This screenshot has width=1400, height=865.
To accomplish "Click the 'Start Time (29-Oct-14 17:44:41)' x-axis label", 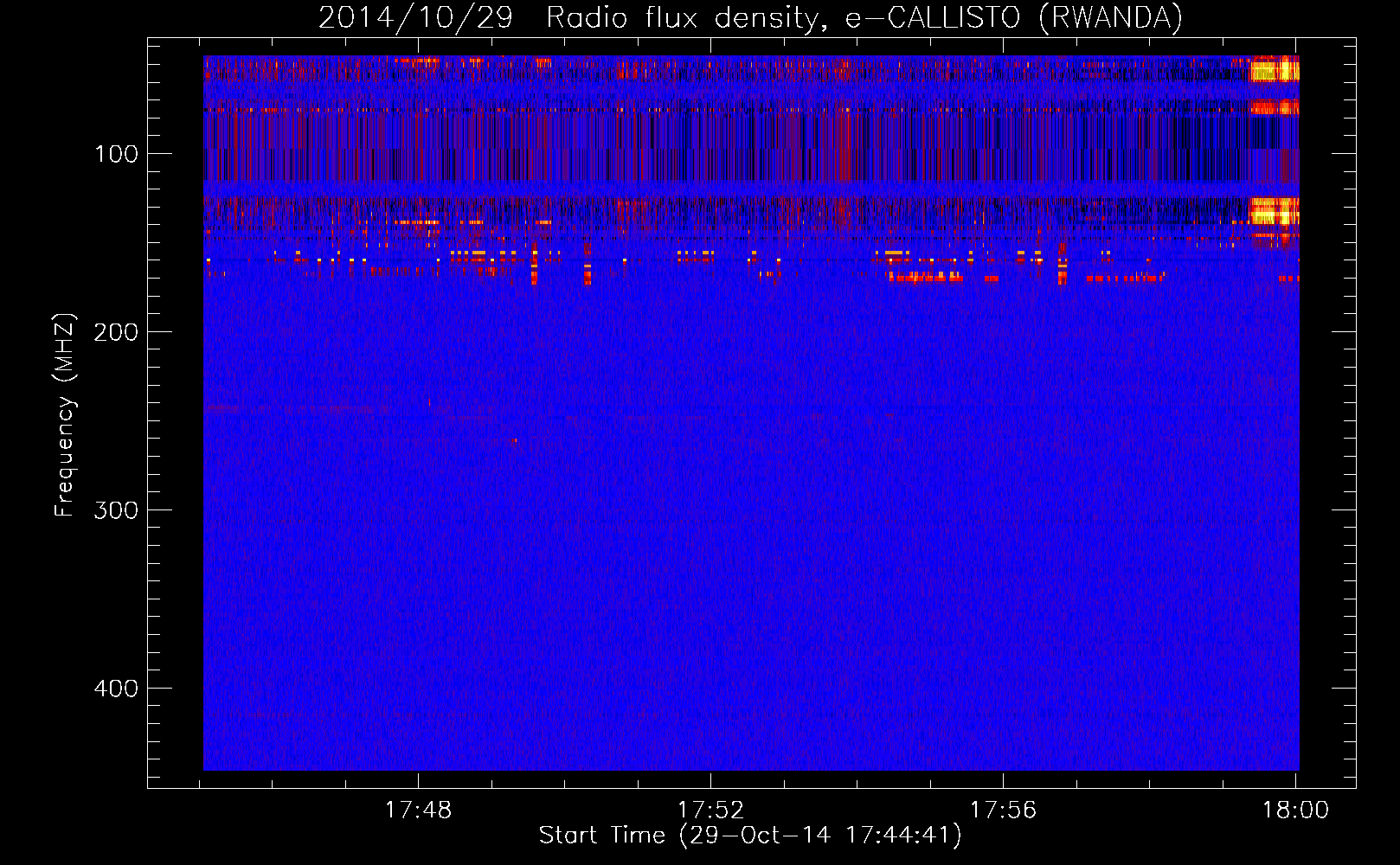I will (x=750, y=836).
